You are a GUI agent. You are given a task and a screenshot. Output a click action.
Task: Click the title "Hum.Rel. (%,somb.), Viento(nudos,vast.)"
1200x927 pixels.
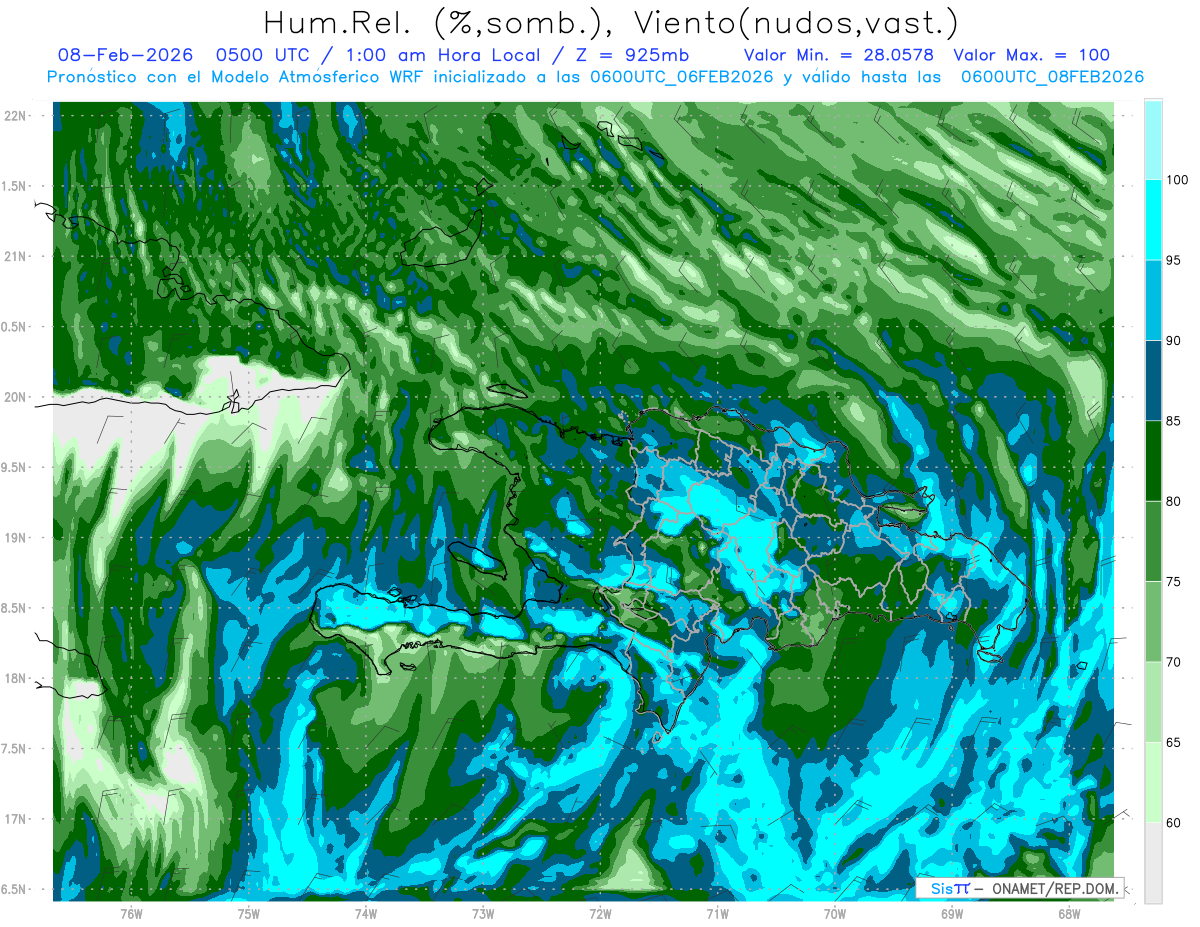(x=611, y=22)
